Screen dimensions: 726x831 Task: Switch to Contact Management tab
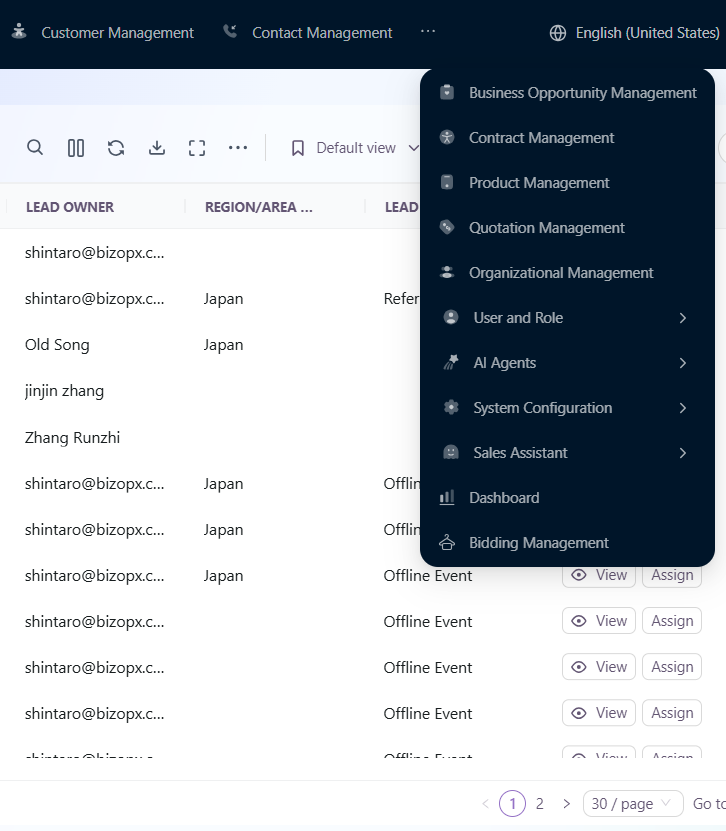coord(308,33)
